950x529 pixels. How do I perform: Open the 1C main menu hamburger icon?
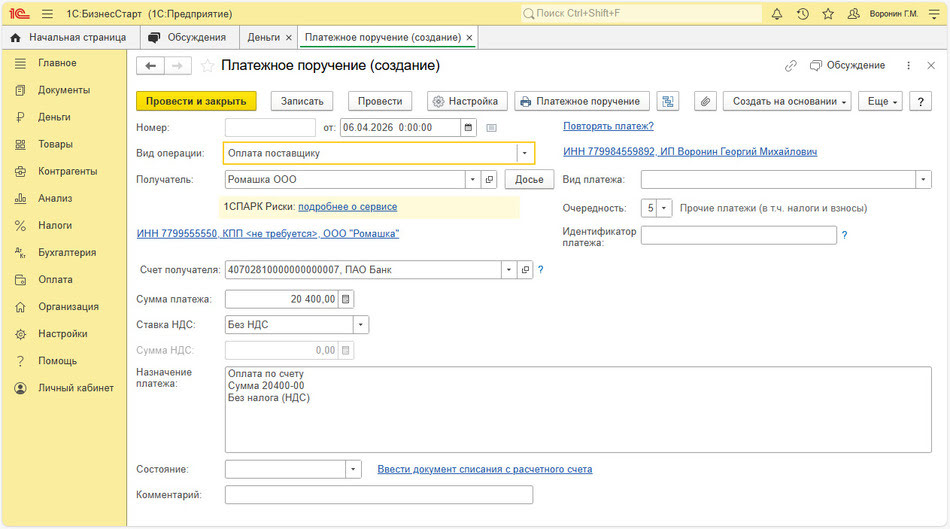pyautogui.click(x=47, y=13)
